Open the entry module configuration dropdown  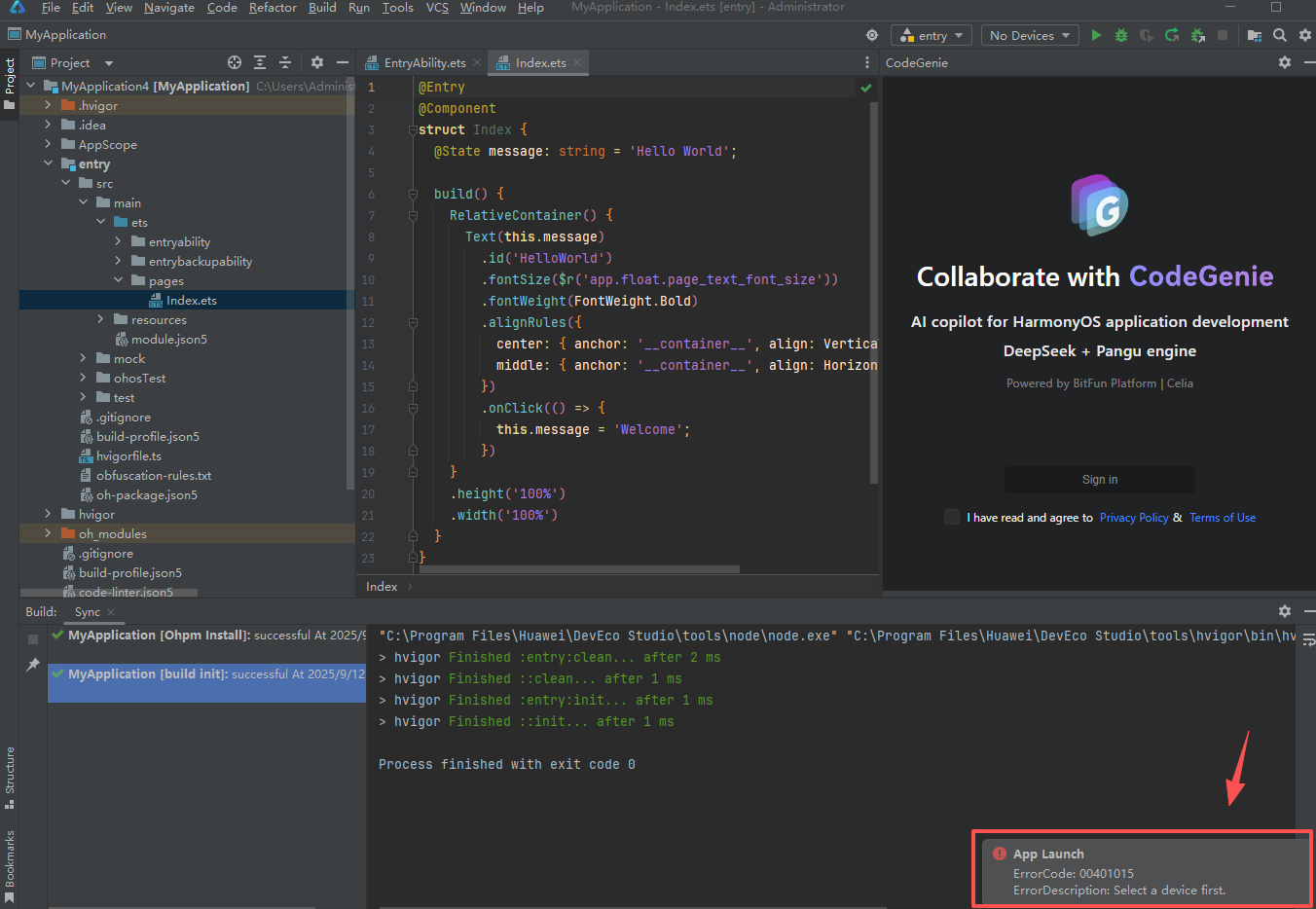[932, 35]
